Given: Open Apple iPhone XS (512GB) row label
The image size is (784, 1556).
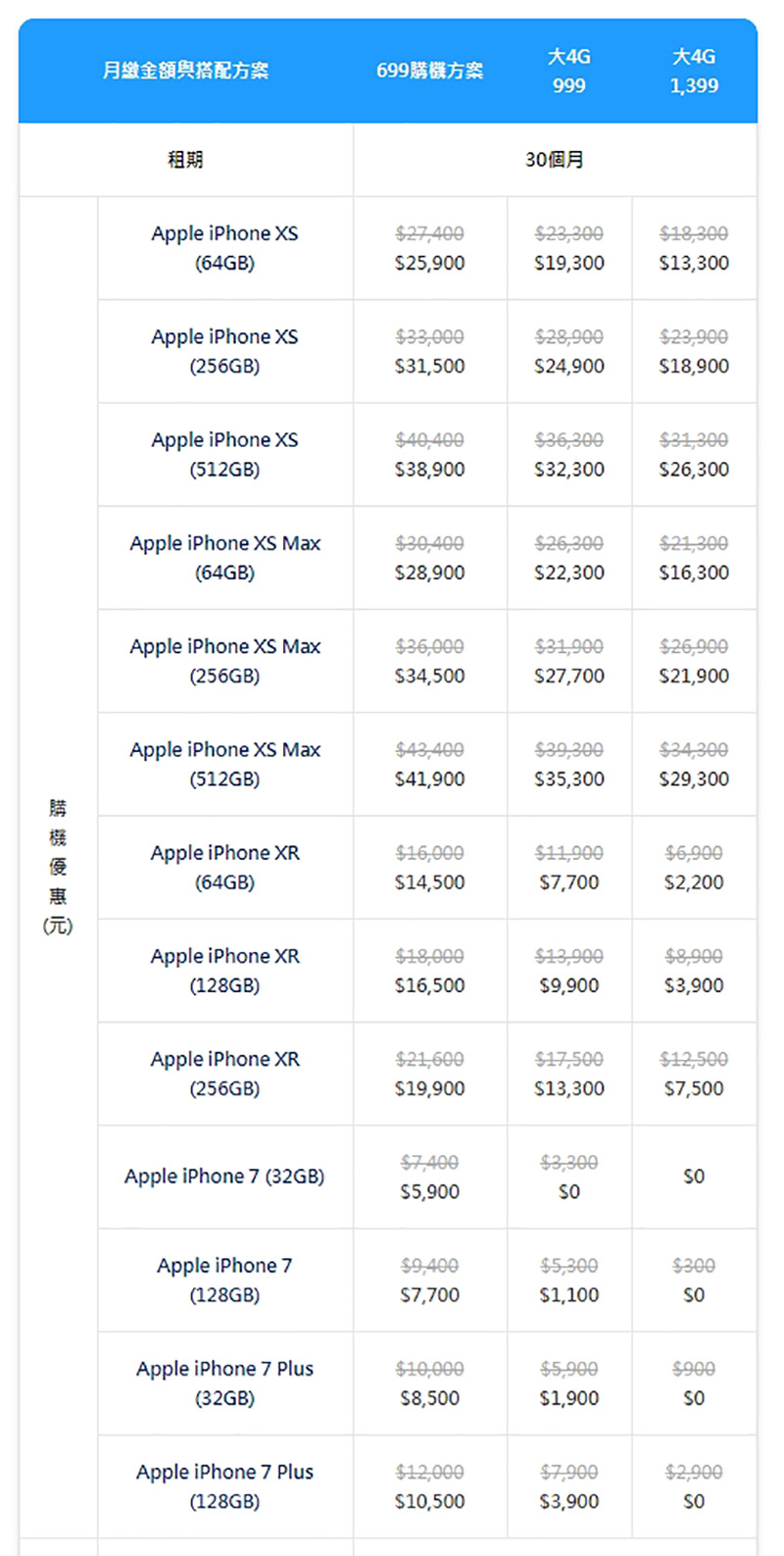Looking at the screenshot, I should click(224, 454).
